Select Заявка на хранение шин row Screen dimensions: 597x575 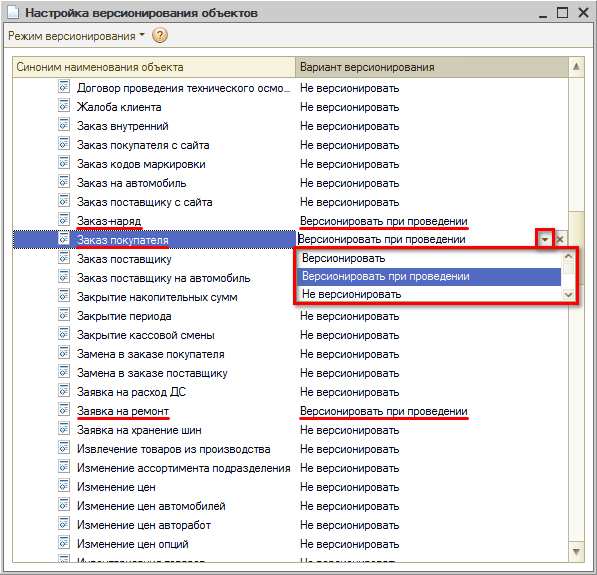coord(290,430)
